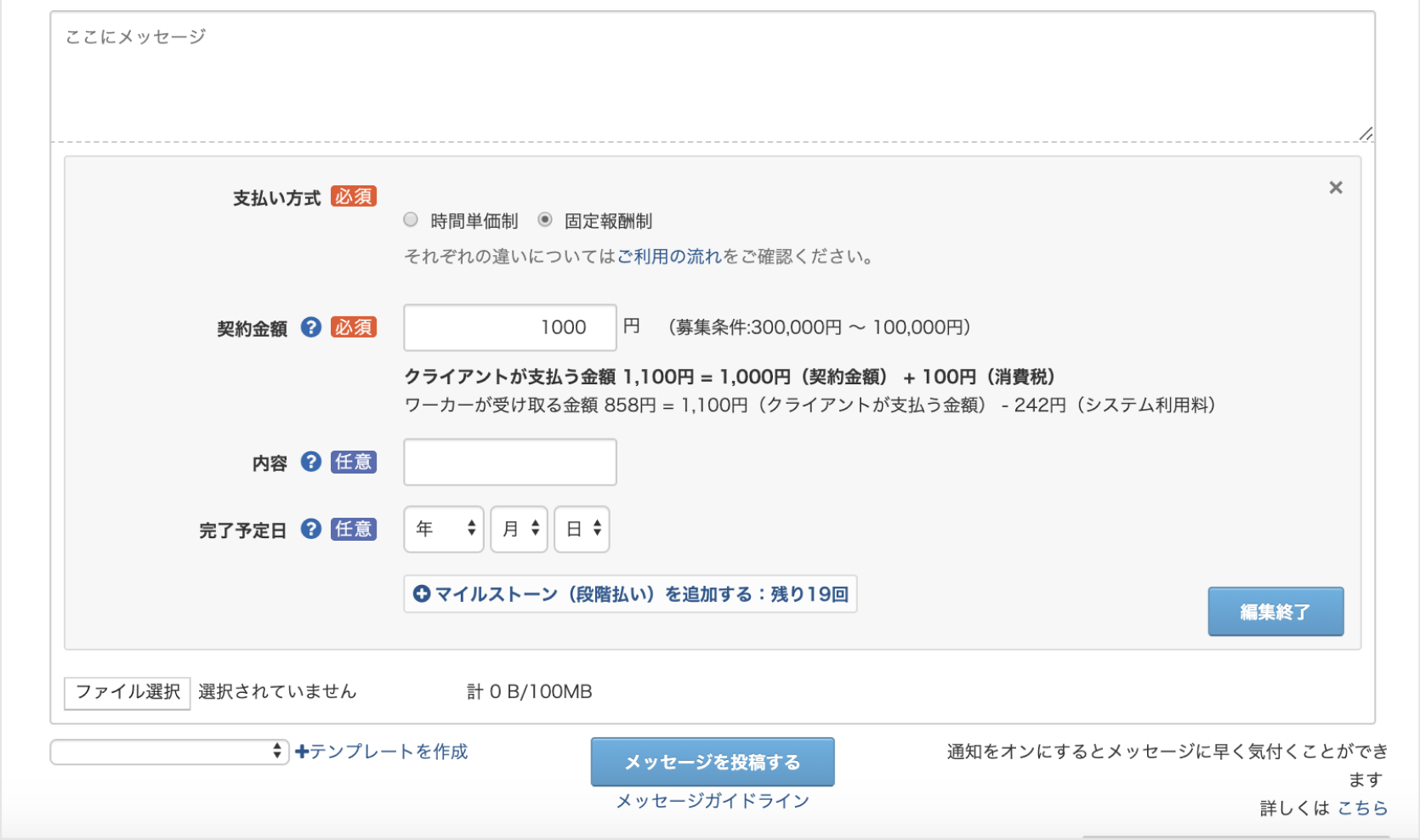
Task: Click help icon beside 内容 label
Action: tap(311, 462)
